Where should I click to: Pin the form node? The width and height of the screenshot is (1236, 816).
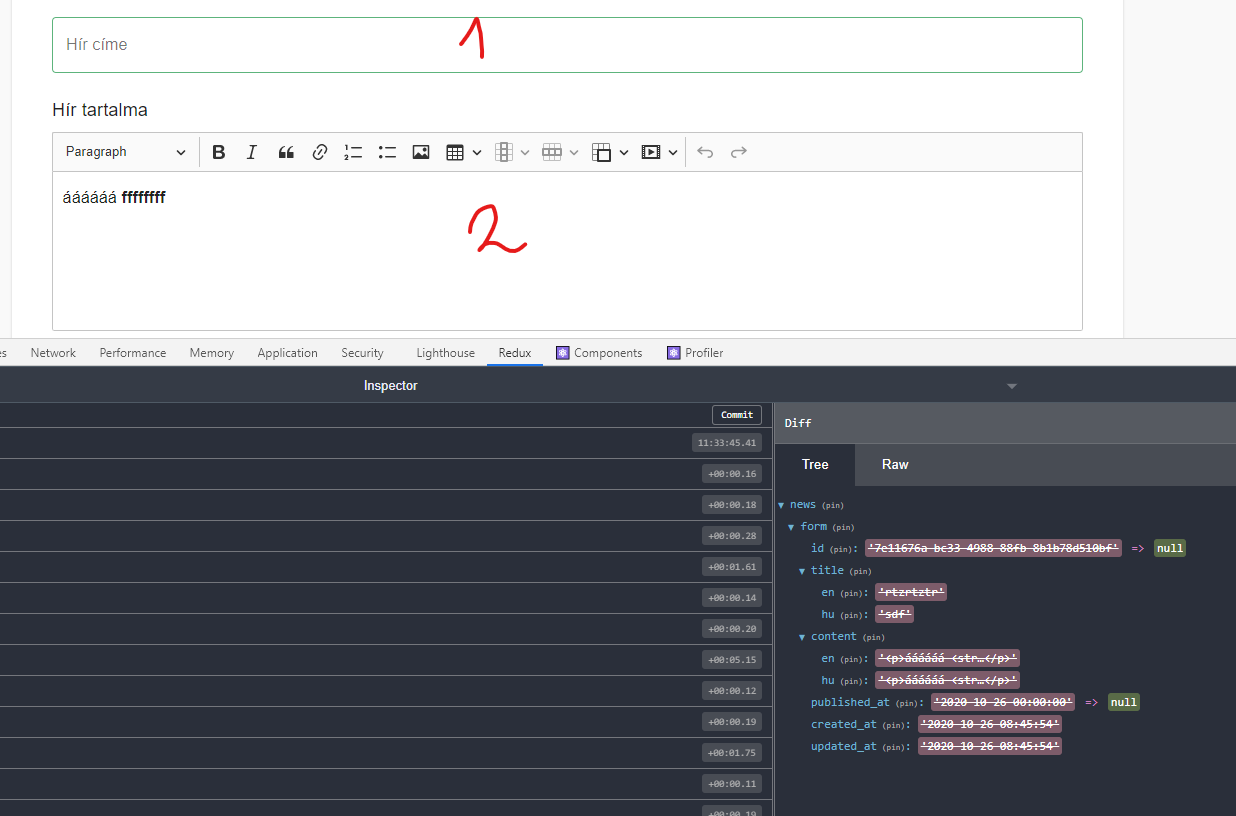844,528
